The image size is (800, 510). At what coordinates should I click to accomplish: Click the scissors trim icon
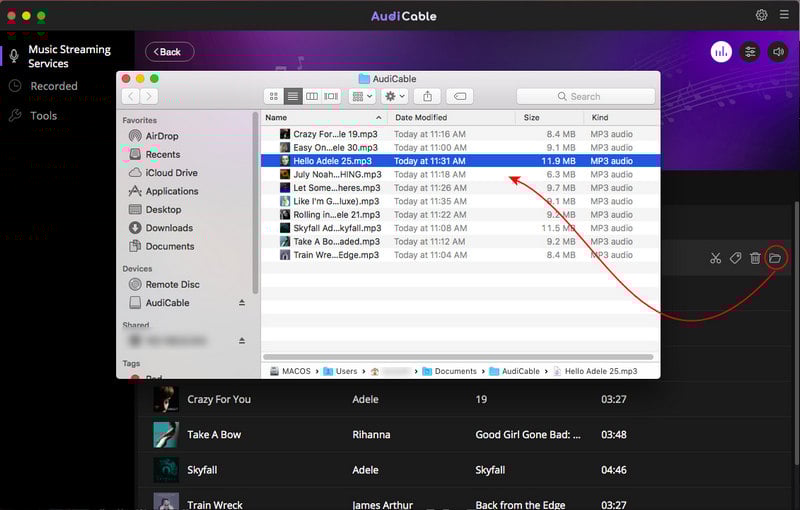715,259
